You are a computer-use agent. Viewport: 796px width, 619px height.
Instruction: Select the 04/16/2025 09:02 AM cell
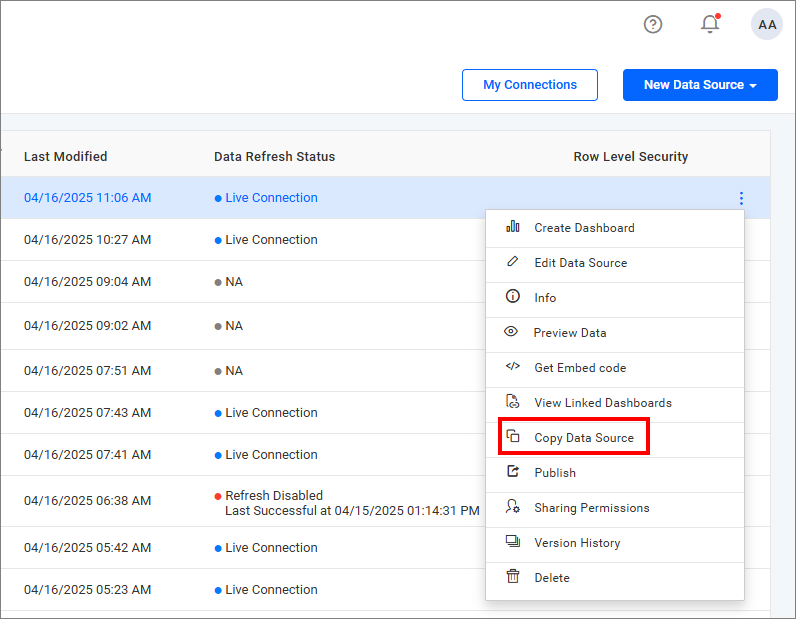[x=87, y=325]
